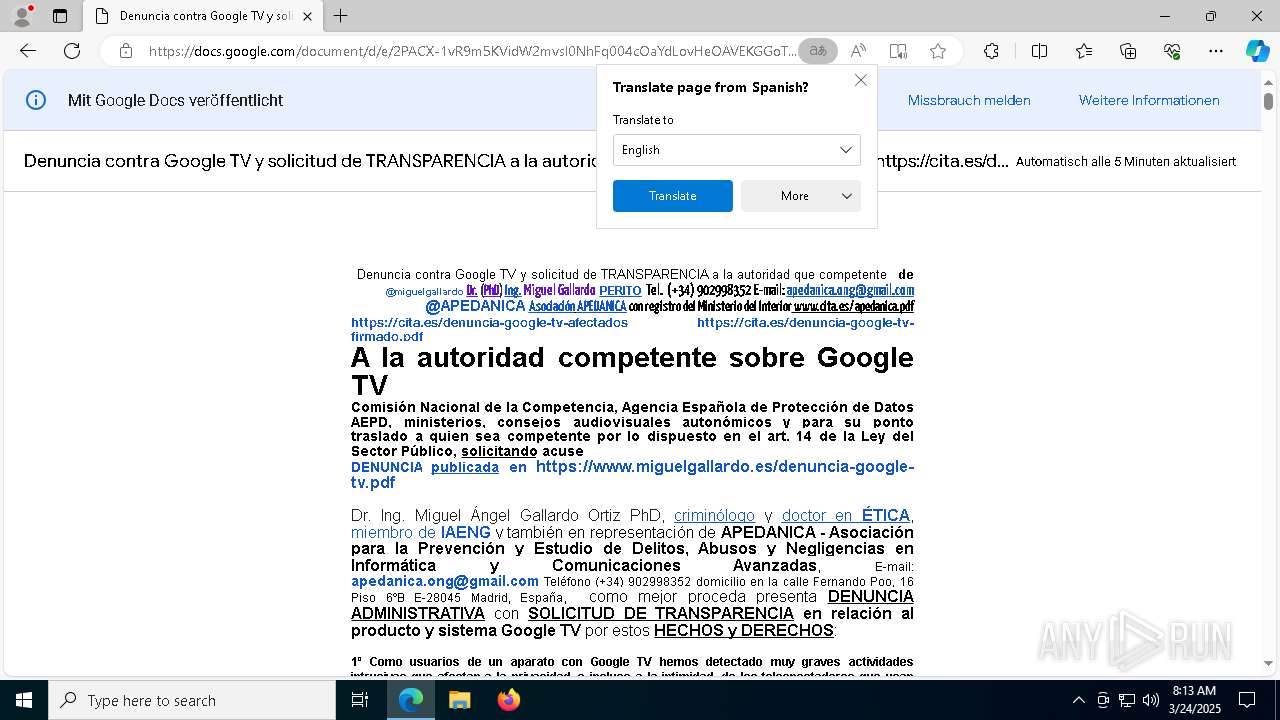
Task: Click the taskbar search box
Action: [192, 700]
